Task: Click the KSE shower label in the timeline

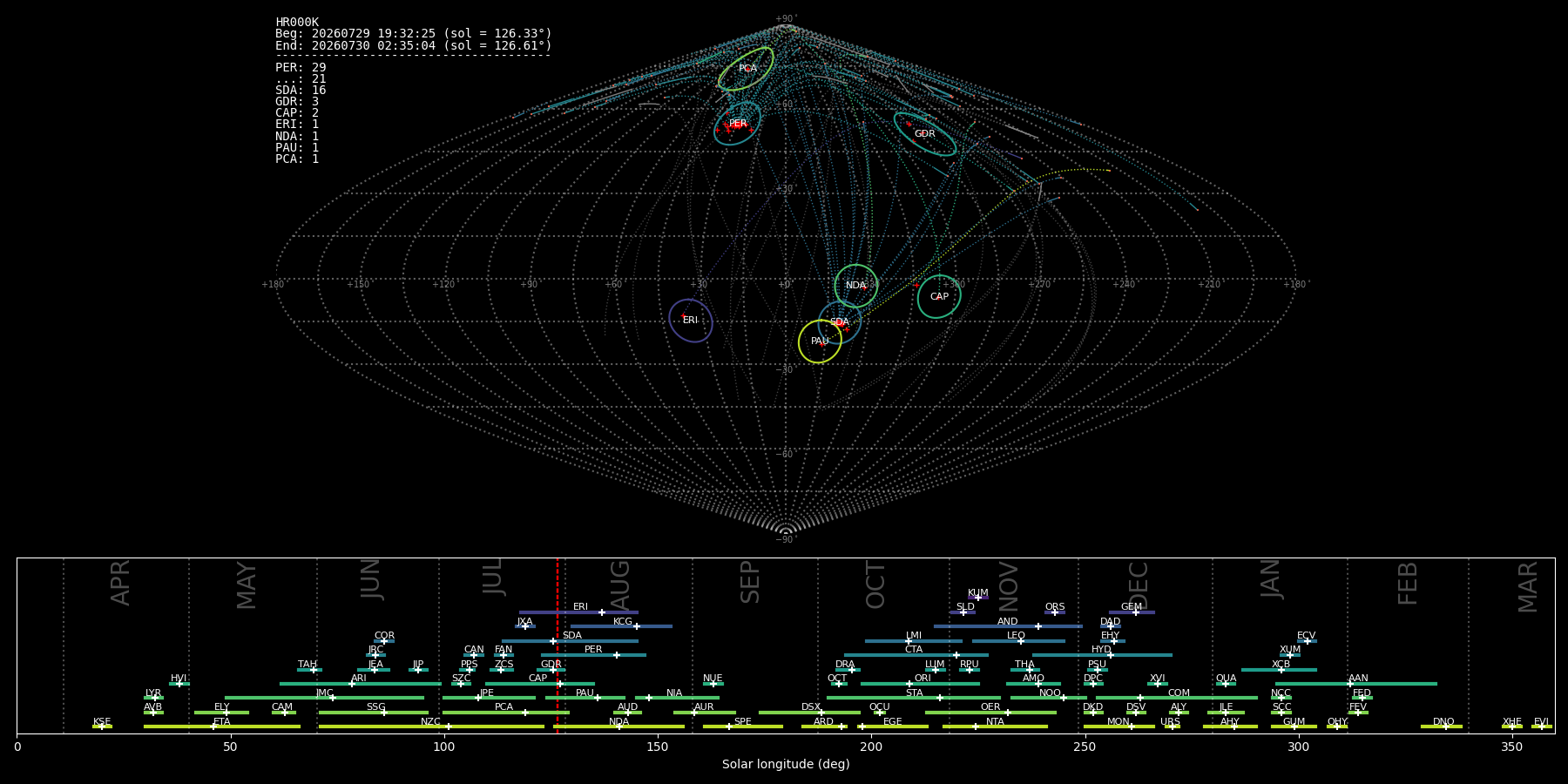Action: [102, 722]
